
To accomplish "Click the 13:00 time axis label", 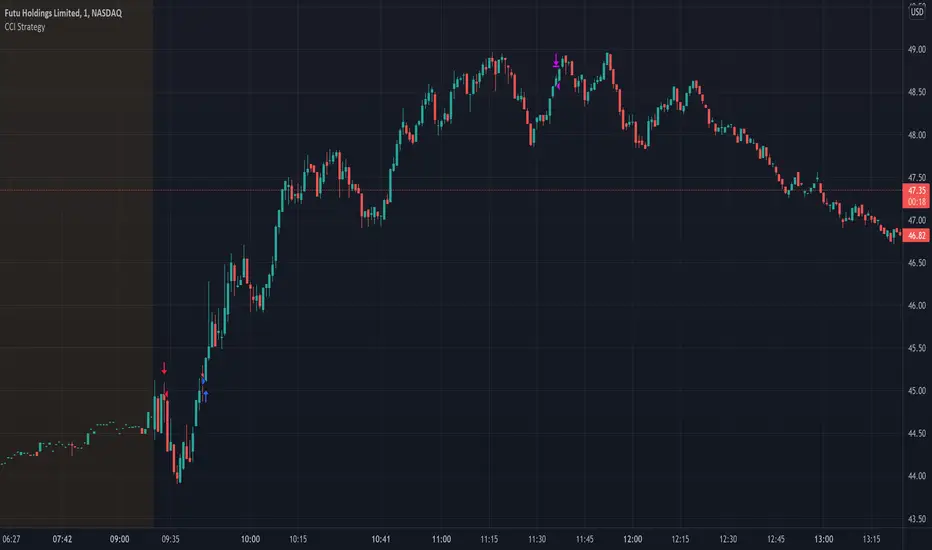I will 822,539.
